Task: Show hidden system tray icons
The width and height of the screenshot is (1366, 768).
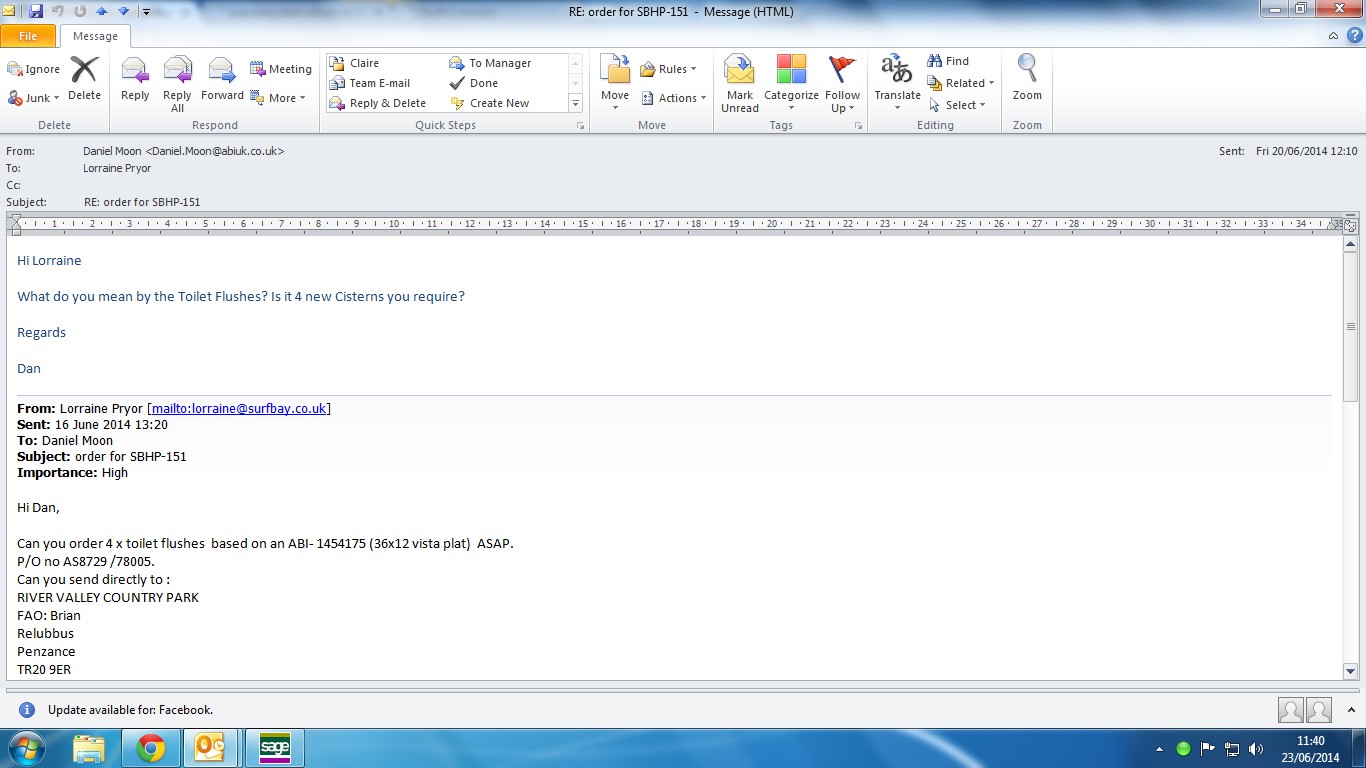Action: [1160, 748]
